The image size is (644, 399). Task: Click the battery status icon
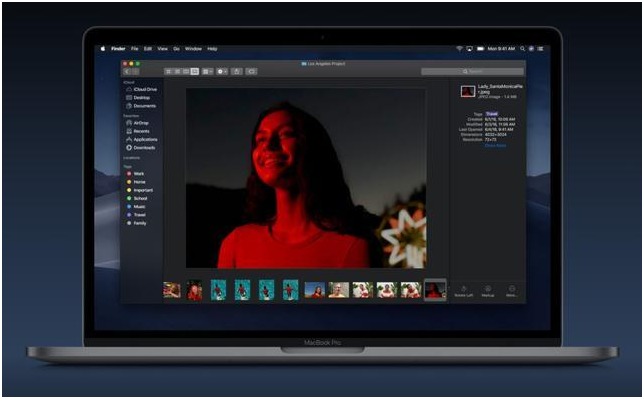coord(480,48)
